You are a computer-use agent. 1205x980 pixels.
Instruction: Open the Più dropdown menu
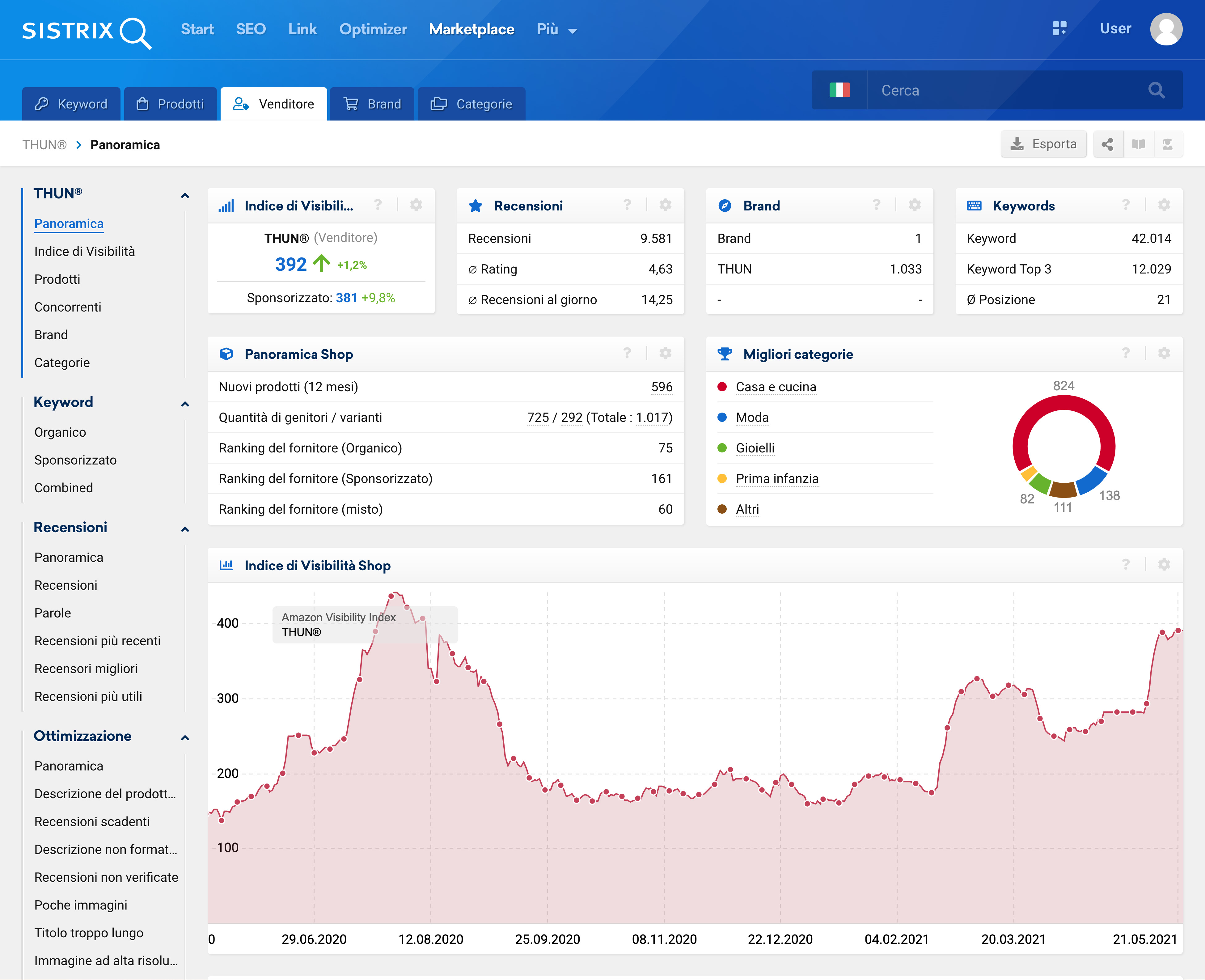click(x=556, y=29)
